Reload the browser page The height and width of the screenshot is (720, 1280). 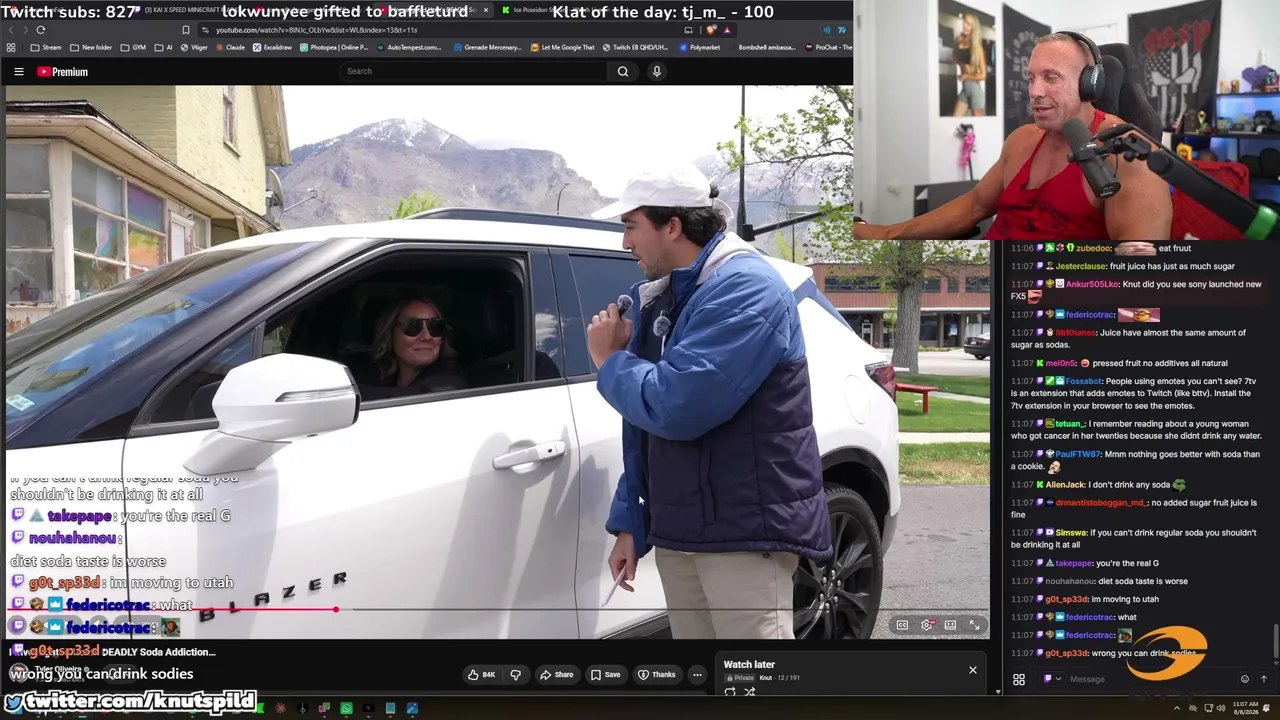coord(40,30)
